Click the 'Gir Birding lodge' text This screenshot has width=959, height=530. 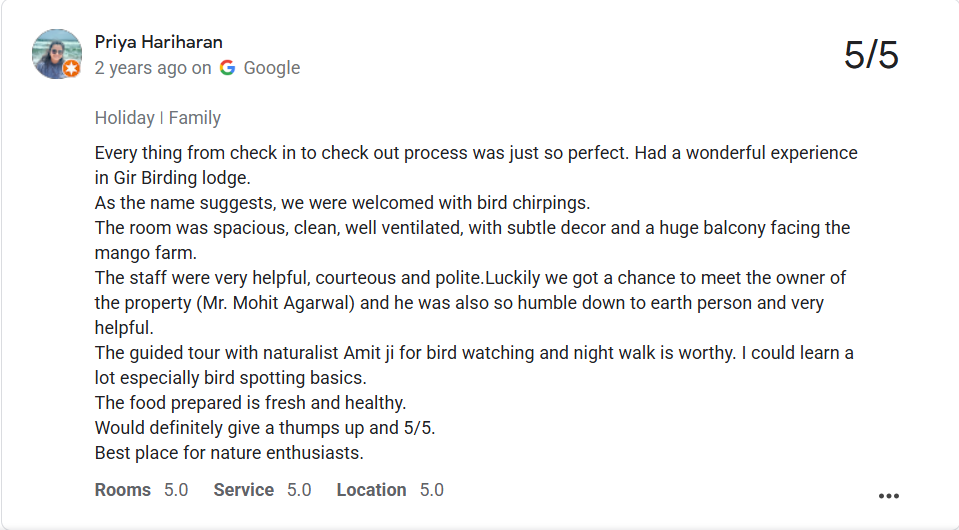pos(182,177)
